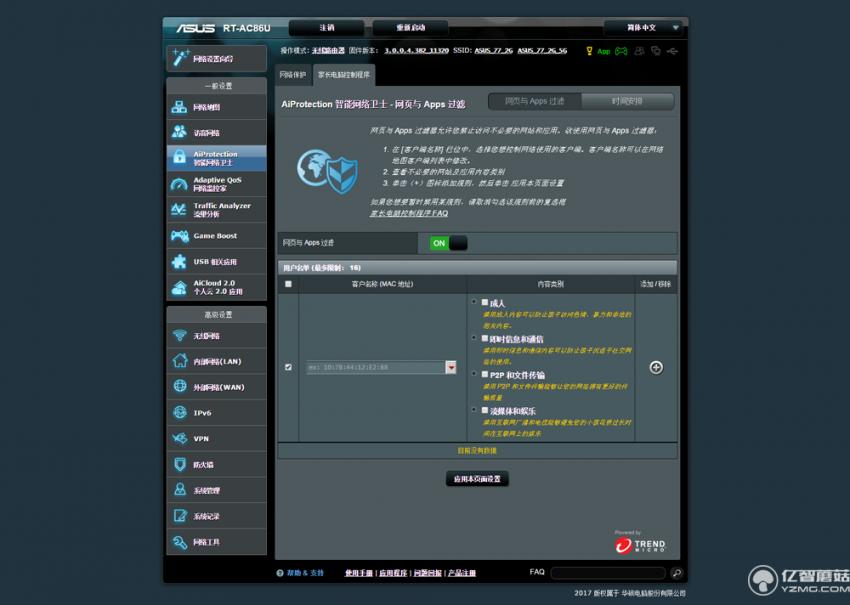Expand the P2P 和文件传输 category subitems
This screenshot has height=605, width=850.
[x=474, y=374]
